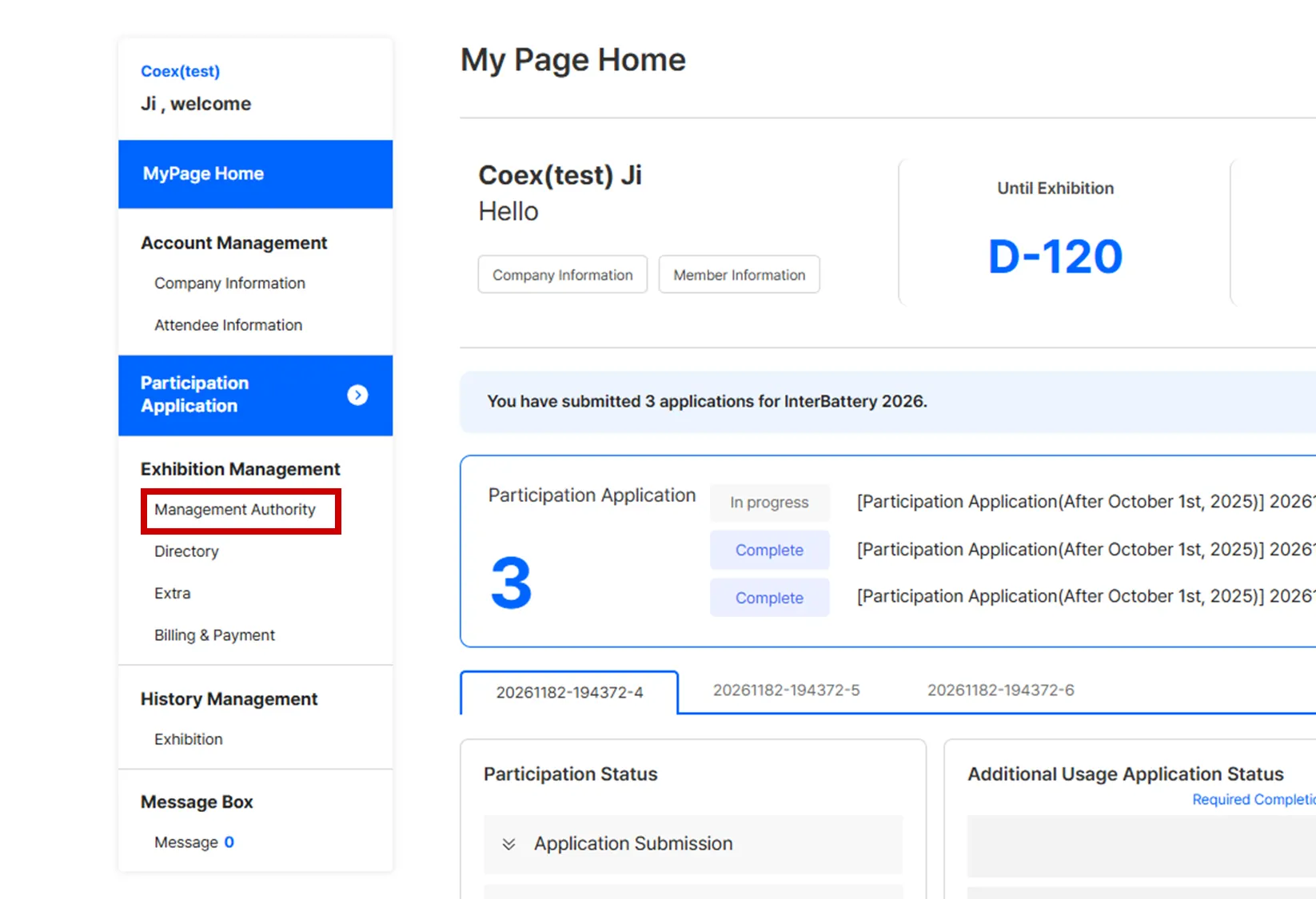Screen dimensions: 1316x899
Task: Expand the Application Submission chevron
Action: pos(508,844)
